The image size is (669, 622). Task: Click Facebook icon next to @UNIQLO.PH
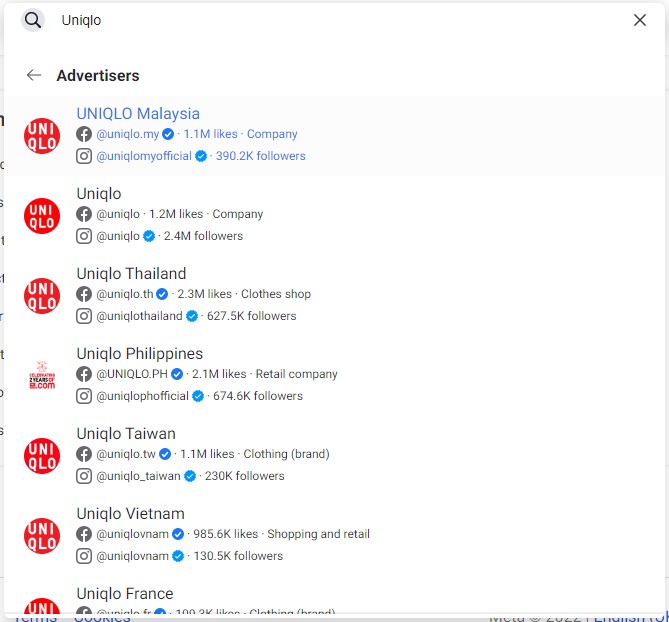click(x=84, y=374)
